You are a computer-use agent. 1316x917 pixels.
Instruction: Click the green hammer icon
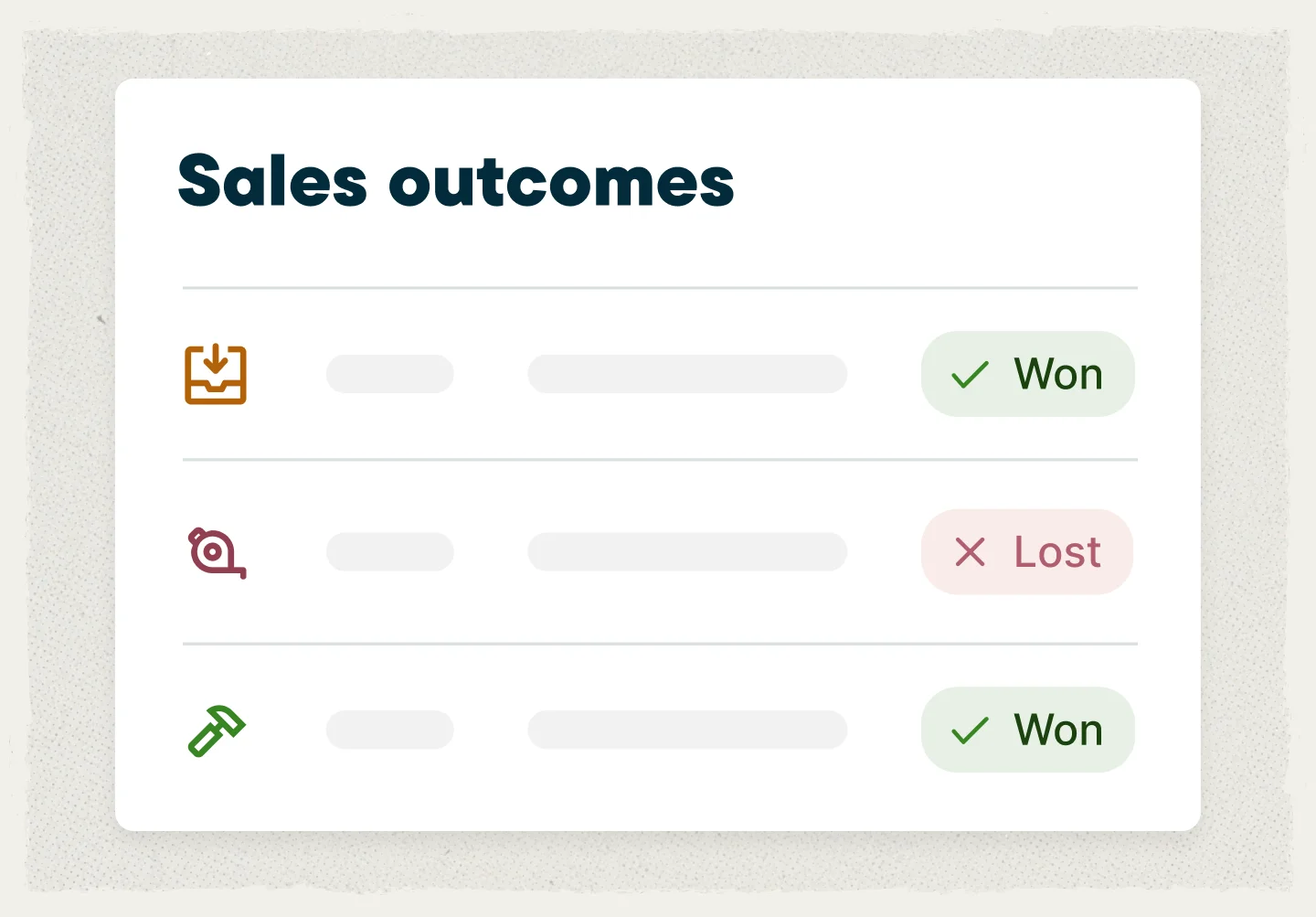pyautogui.click(x=217, y=730)
